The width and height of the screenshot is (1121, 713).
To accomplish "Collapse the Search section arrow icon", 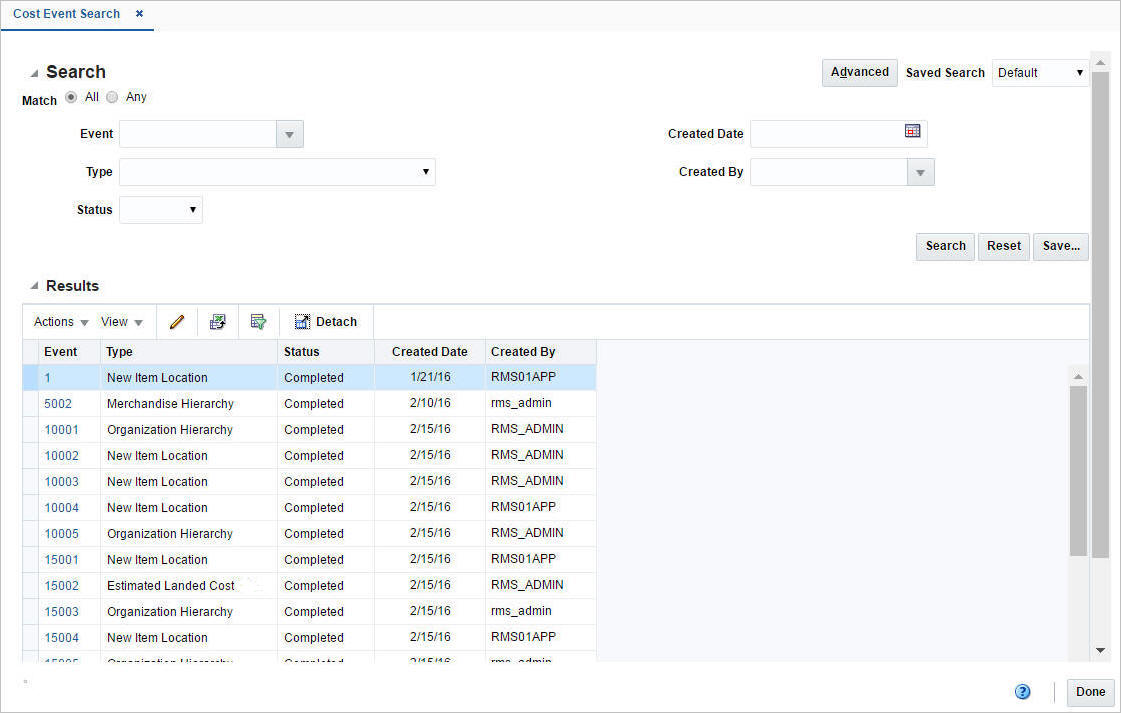I will coord(32,71).
